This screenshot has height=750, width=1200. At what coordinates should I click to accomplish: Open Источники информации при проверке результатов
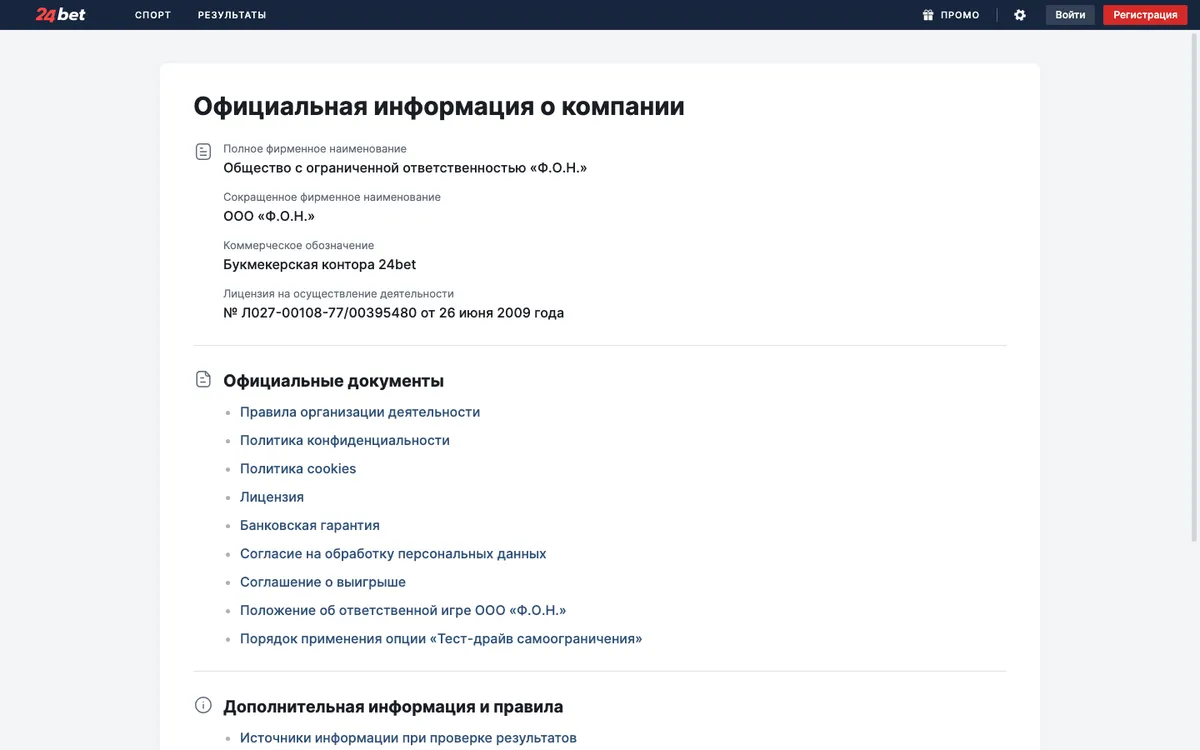click(x=408, y=738)
